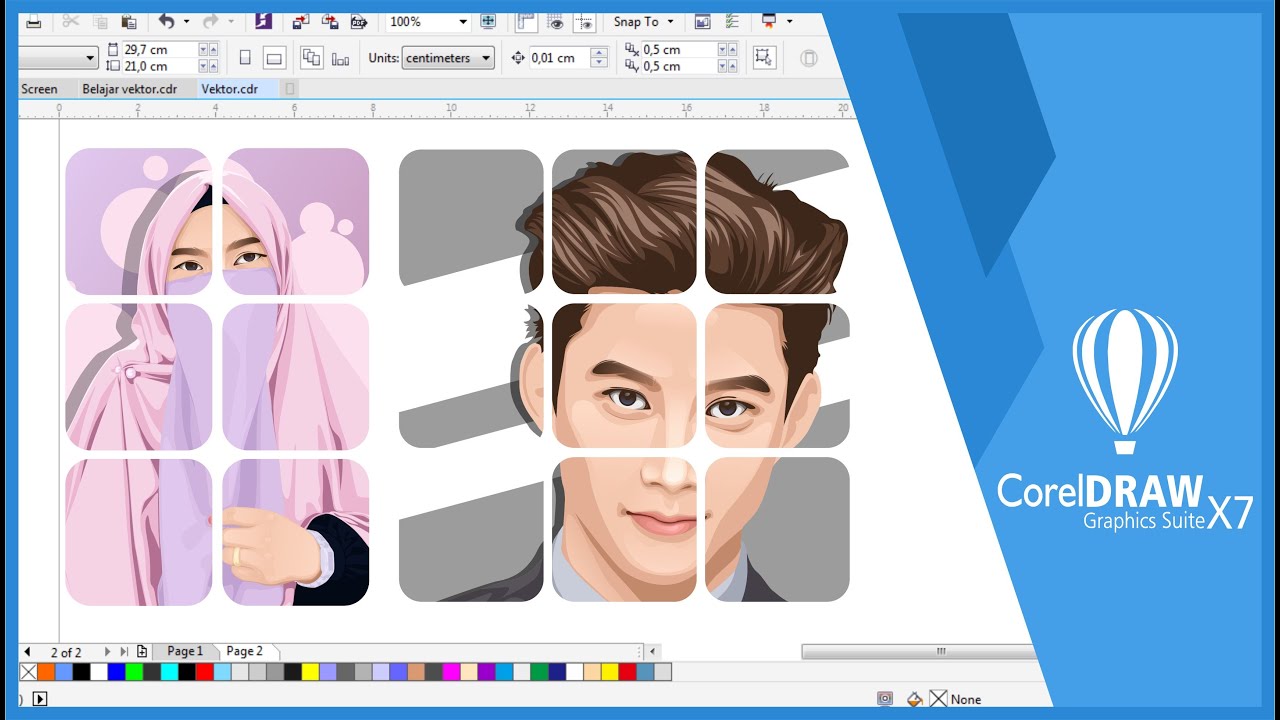Image resolution: width=1280 pixels, height=720 pixels.
Task: Click the hijab woman vector artwork on canvas
Action: [217, 377]
